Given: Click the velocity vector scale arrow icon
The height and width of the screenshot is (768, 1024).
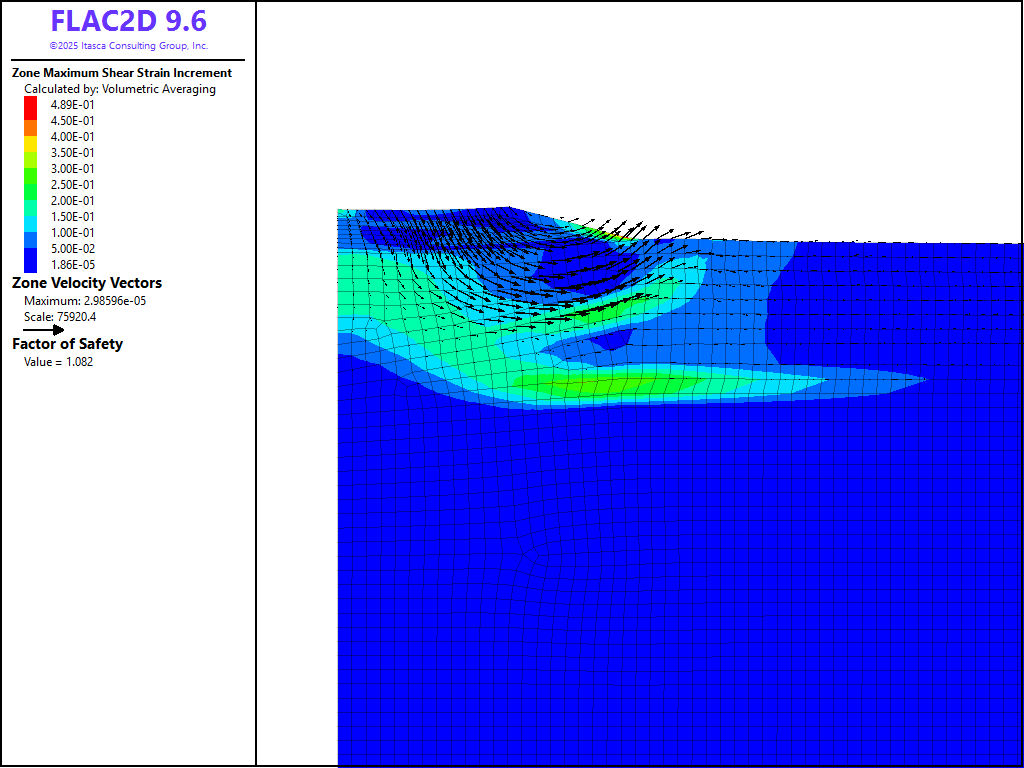Looking at the screenshot, I should point(44,329).
